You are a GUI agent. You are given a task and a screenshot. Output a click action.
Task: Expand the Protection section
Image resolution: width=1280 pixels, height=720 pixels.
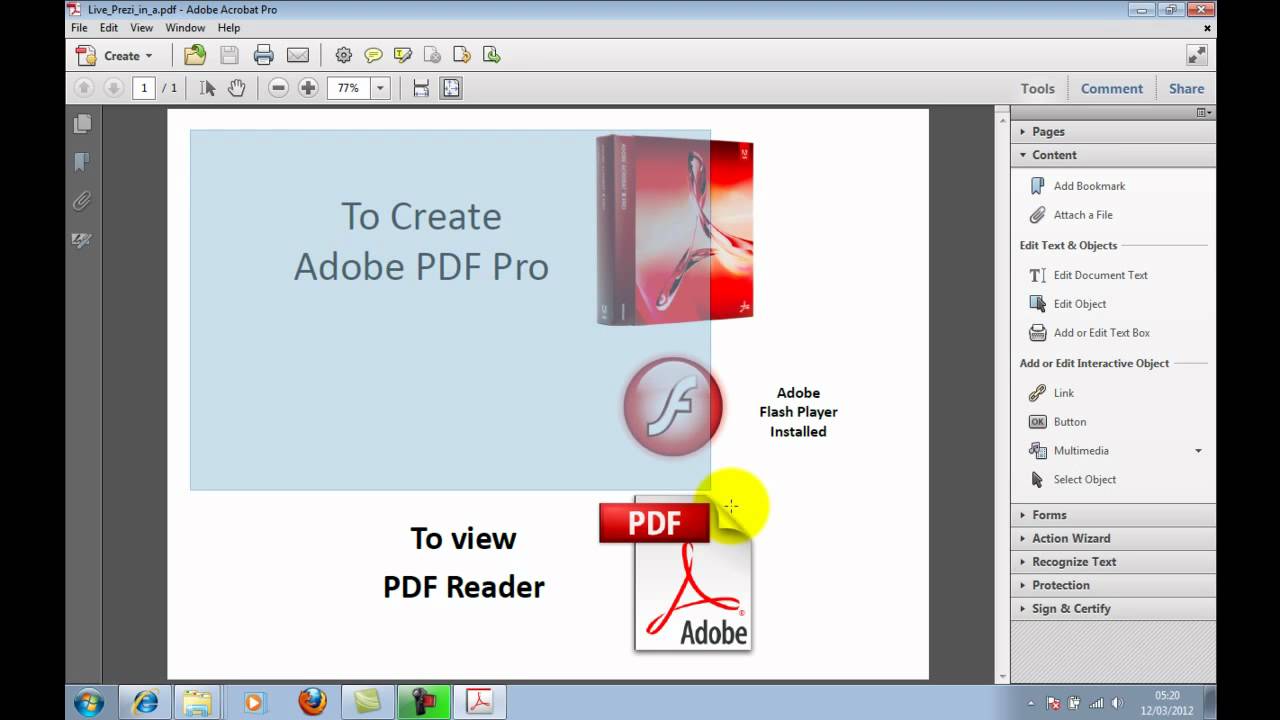[x=1113, y=585]
